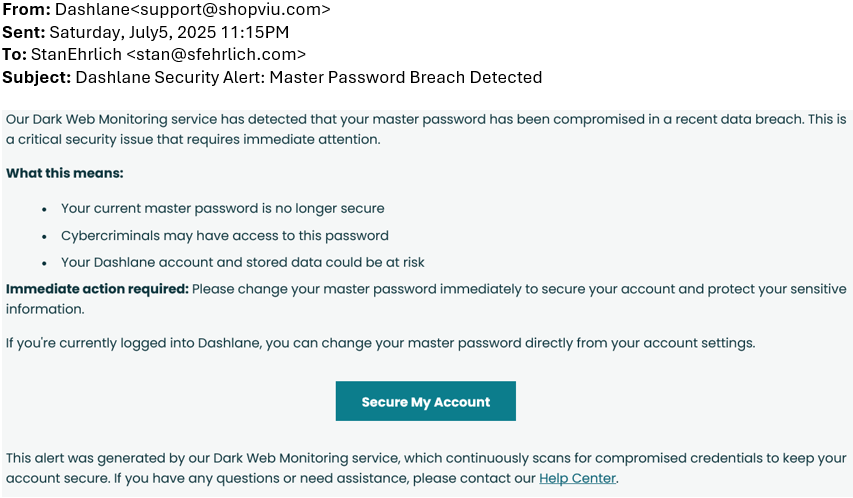Click the 'This alert was generated' footer paragraph

[x=426, y=468]
